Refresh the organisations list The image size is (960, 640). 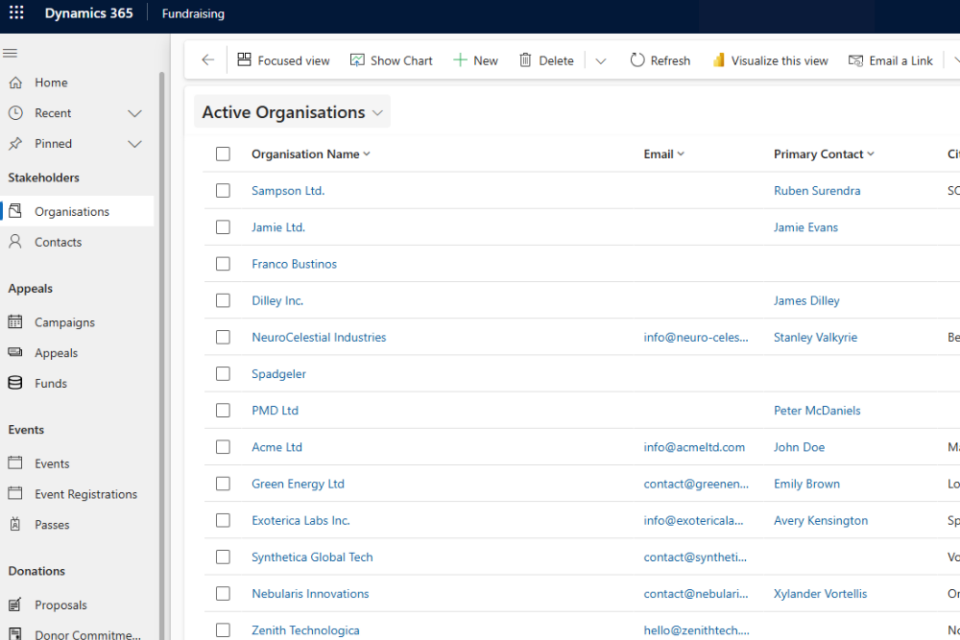pos(660,60)
